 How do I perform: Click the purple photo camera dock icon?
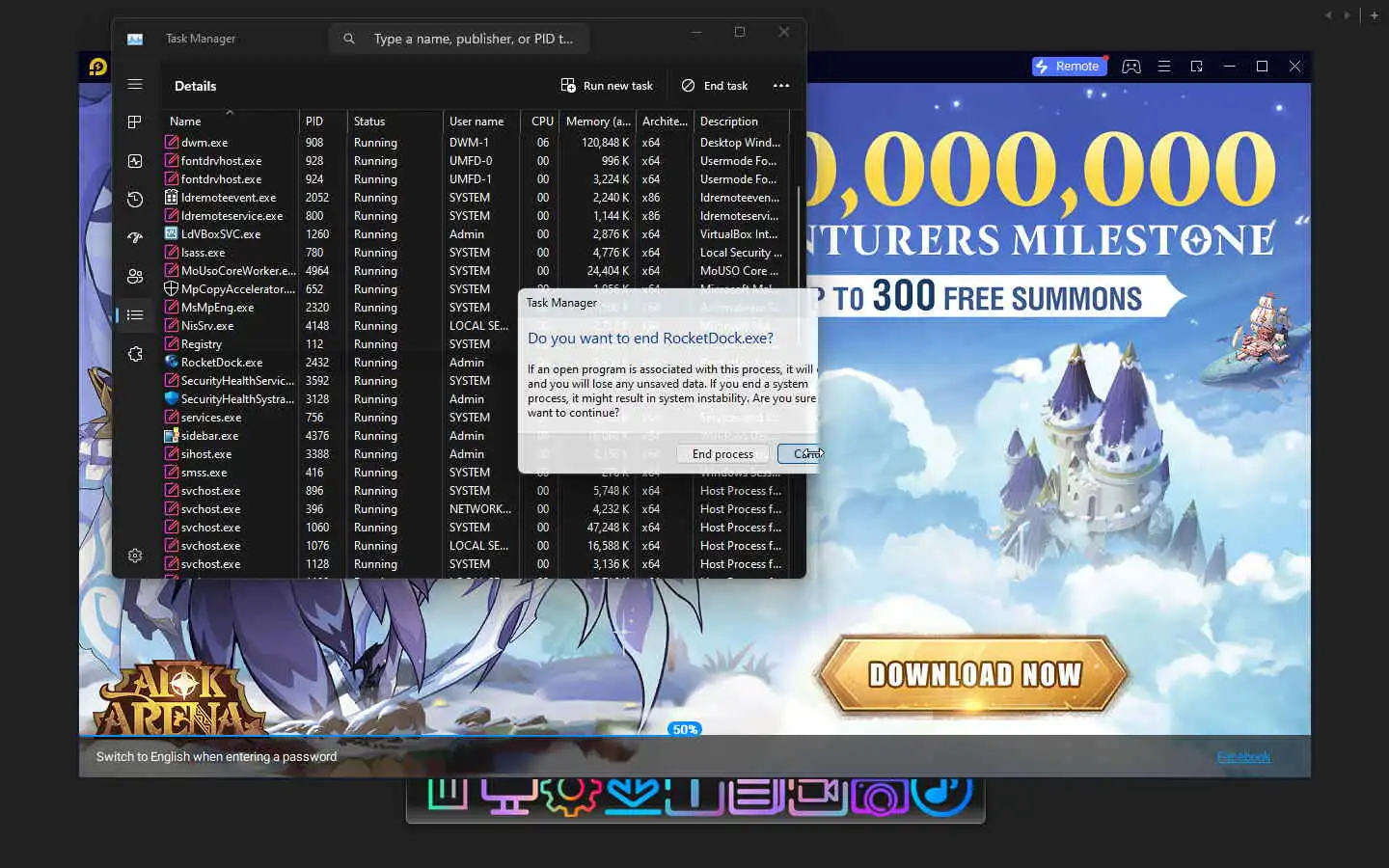(879, 797)
